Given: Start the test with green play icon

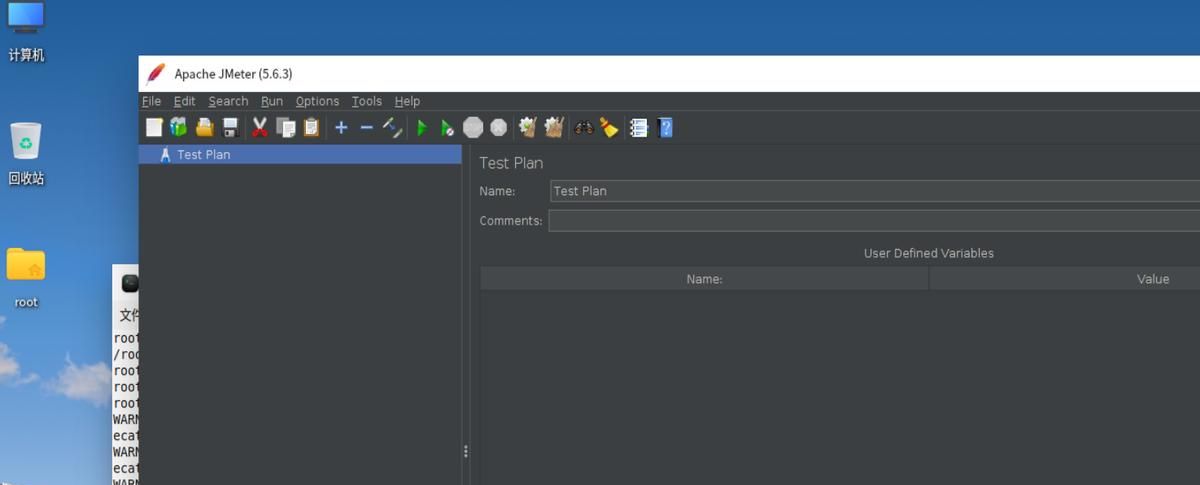Looking at the screenshot, I should [x=422, y=128].
